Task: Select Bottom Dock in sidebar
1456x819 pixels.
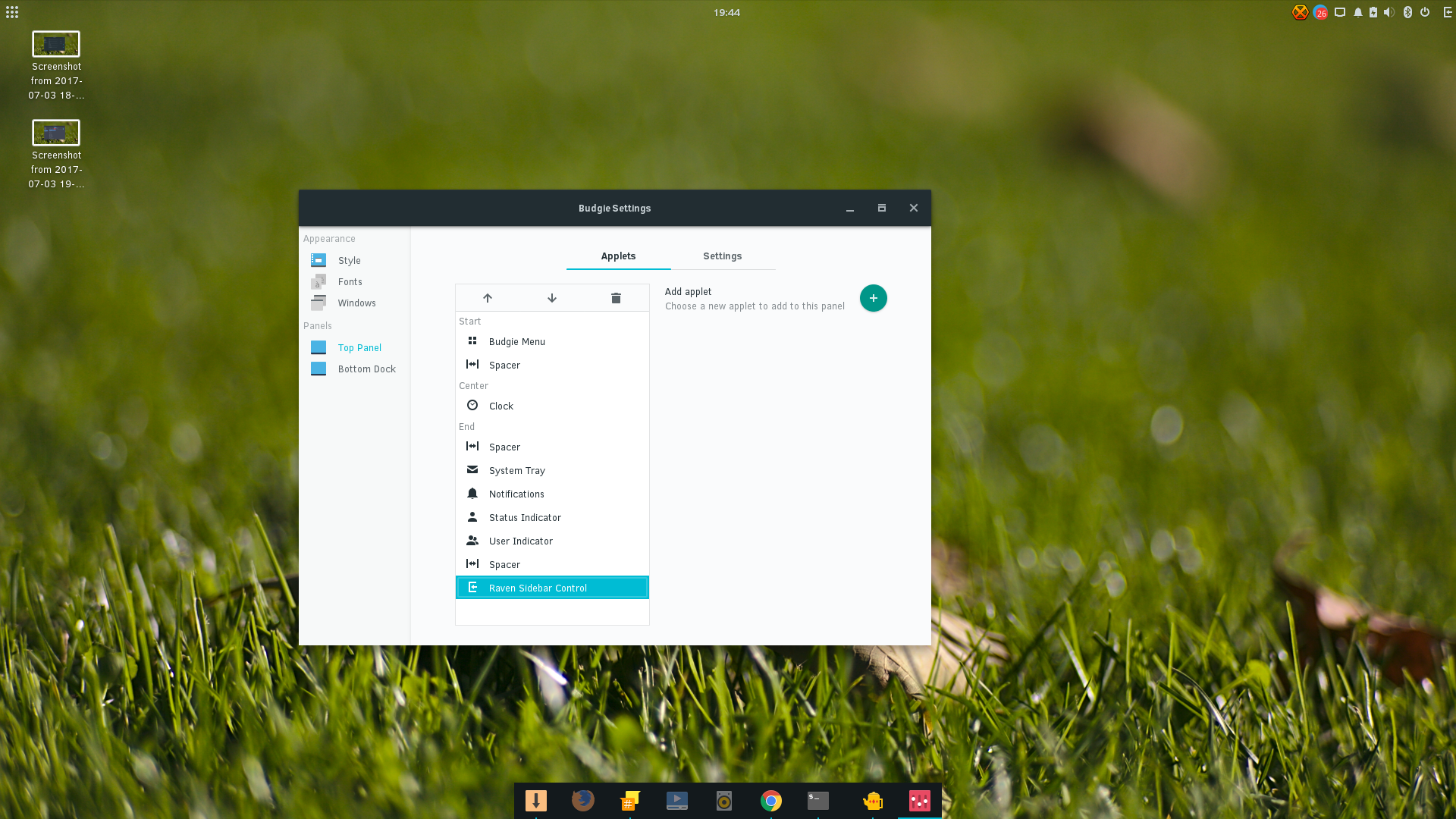Action: click(354, 369)
